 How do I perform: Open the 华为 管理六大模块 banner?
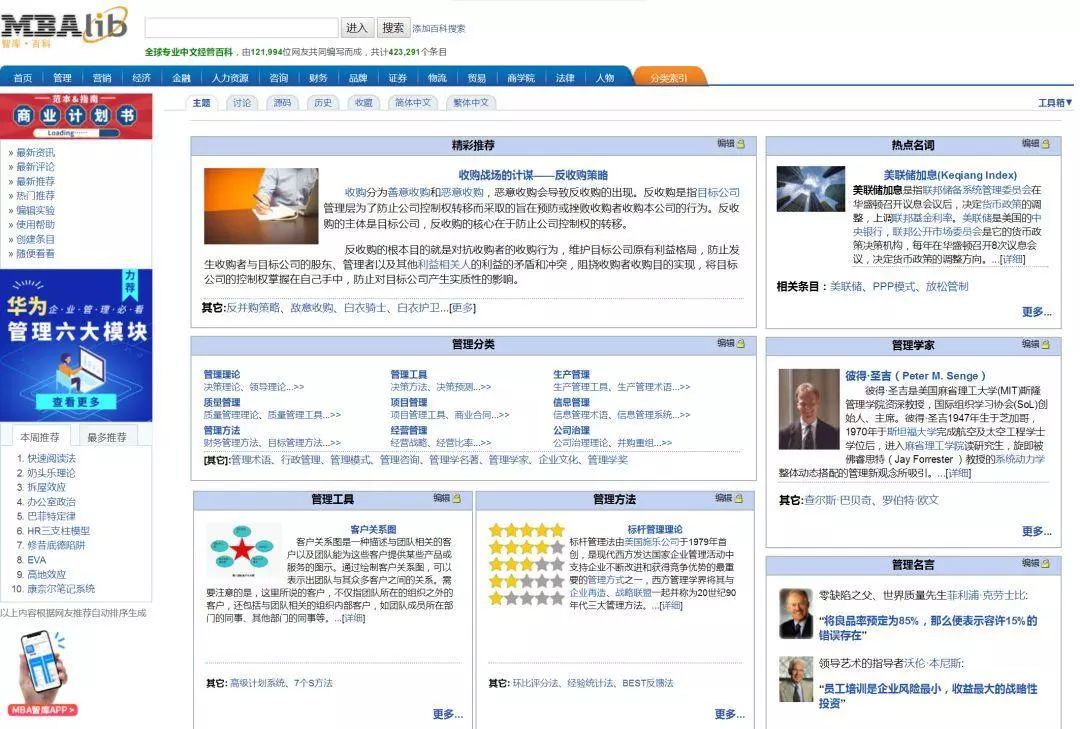tap(76, 345)
